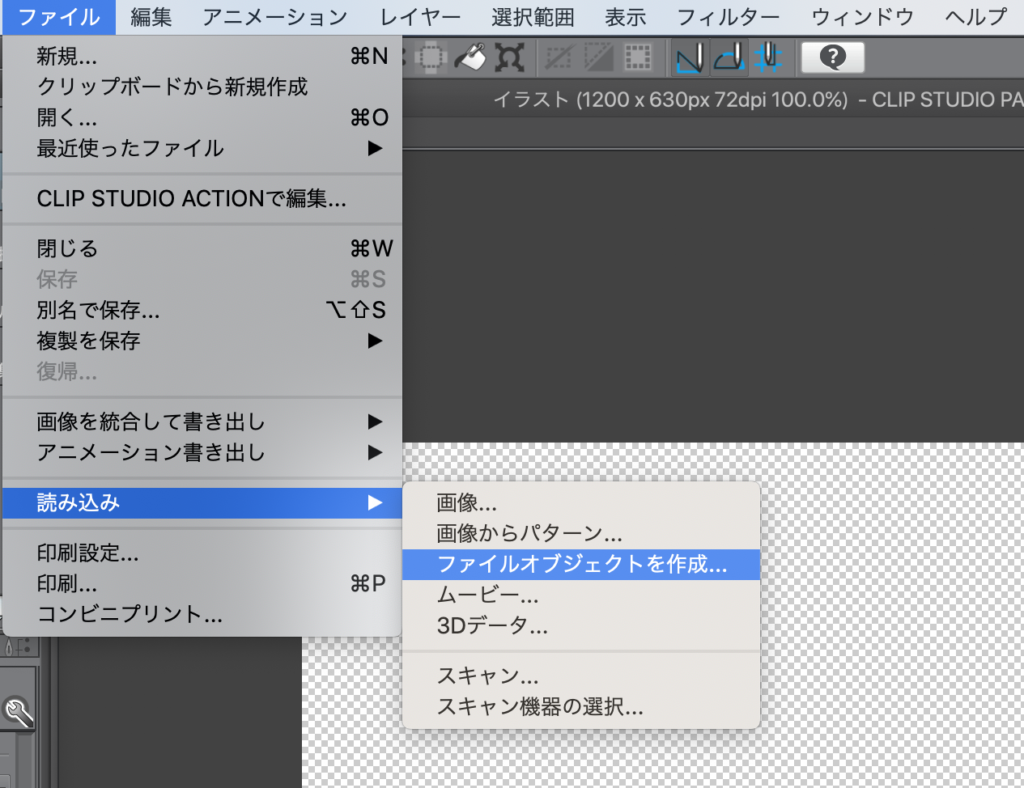Screen dimensions: 1024x788
Task: Click the Invert selection icon
Action: (598, 57)
